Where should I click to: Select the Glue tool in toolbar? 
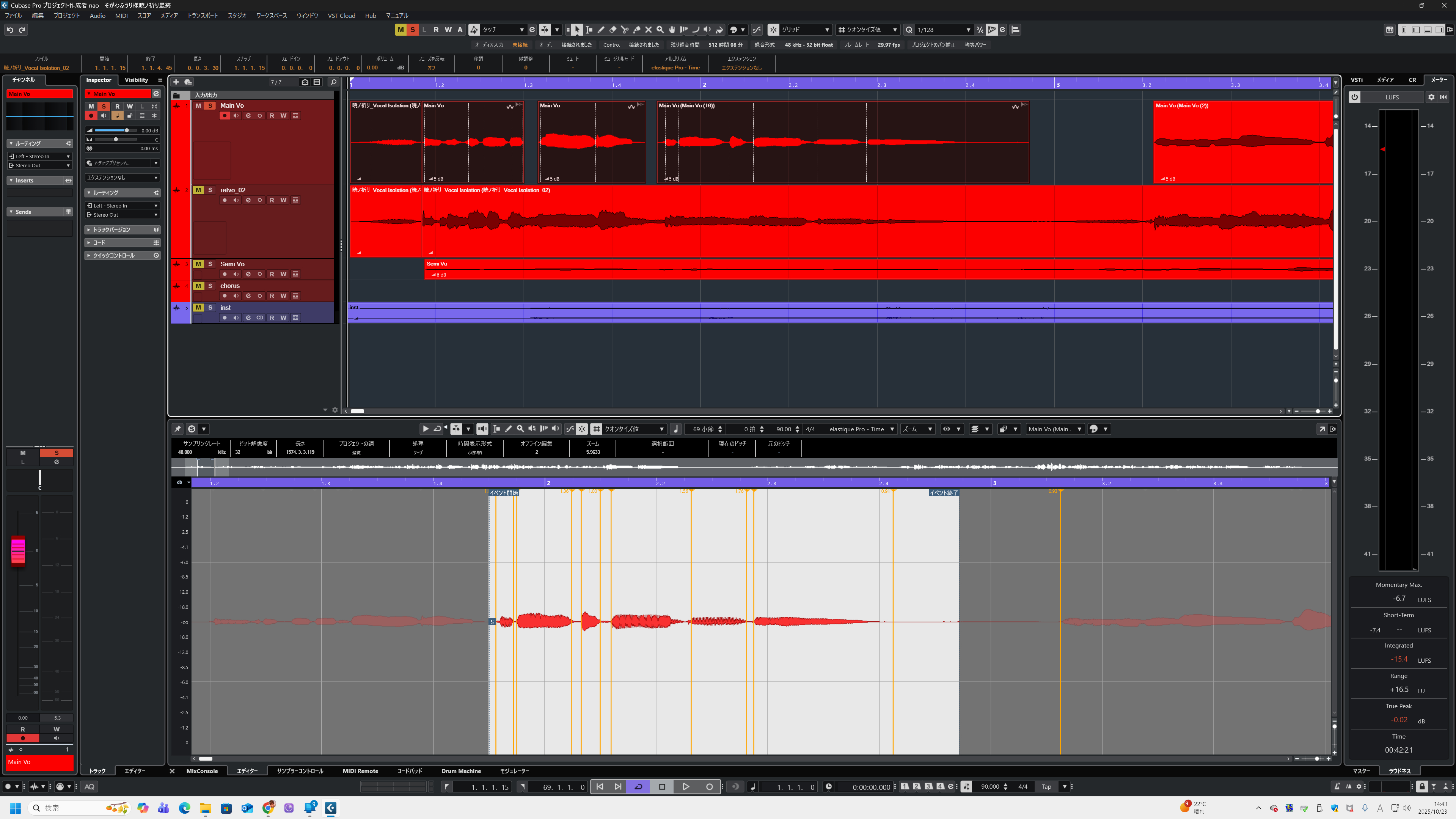[636, 30]
